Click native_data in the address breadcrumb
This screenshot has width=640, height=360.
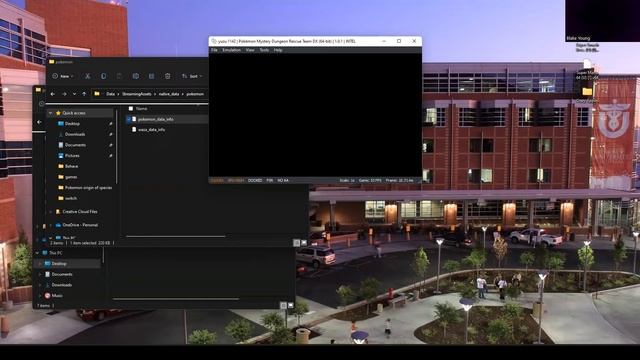tap(169, 94)
